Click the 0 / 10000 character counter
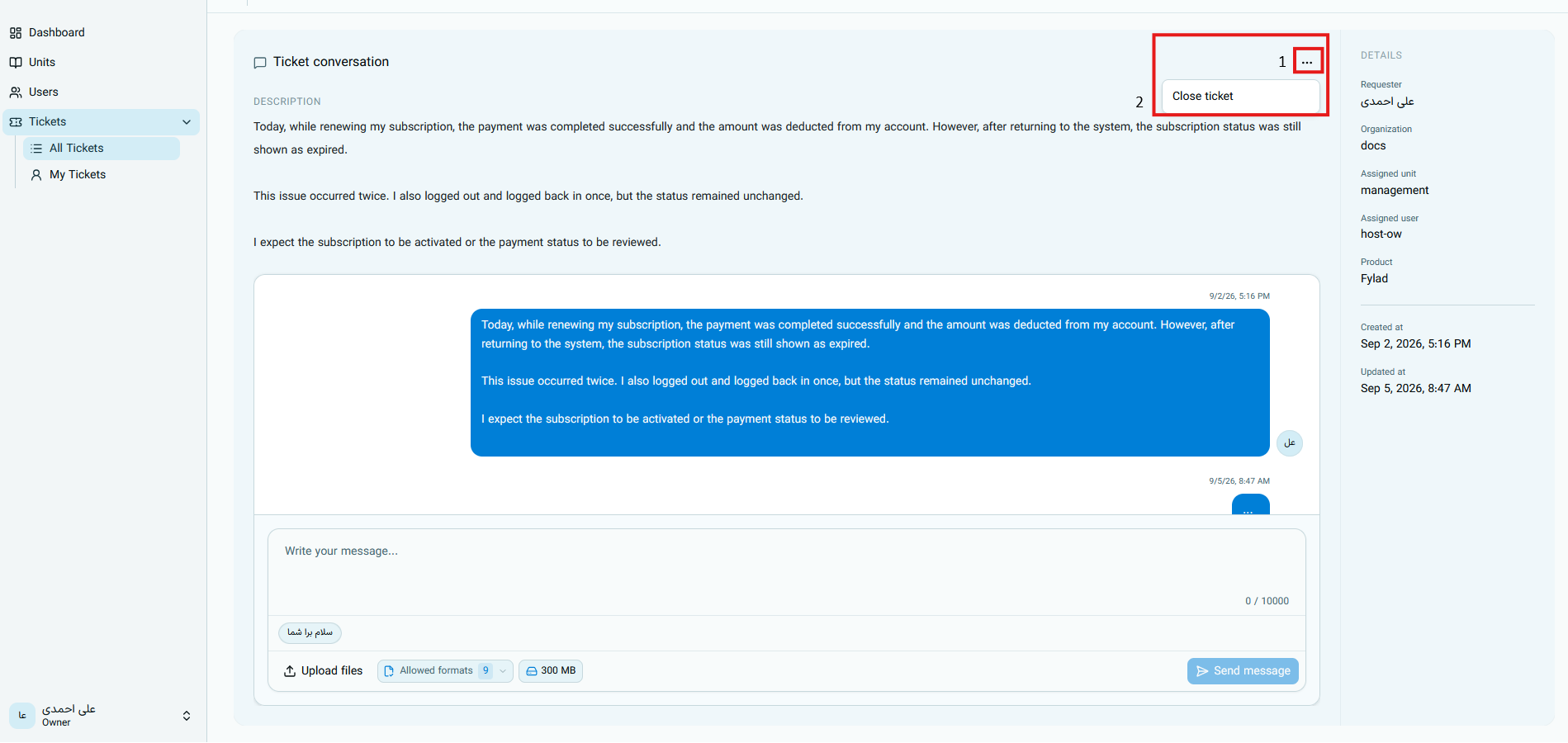The width and height of the screenshot is (1568, 743). click(x=1267, y=601)
